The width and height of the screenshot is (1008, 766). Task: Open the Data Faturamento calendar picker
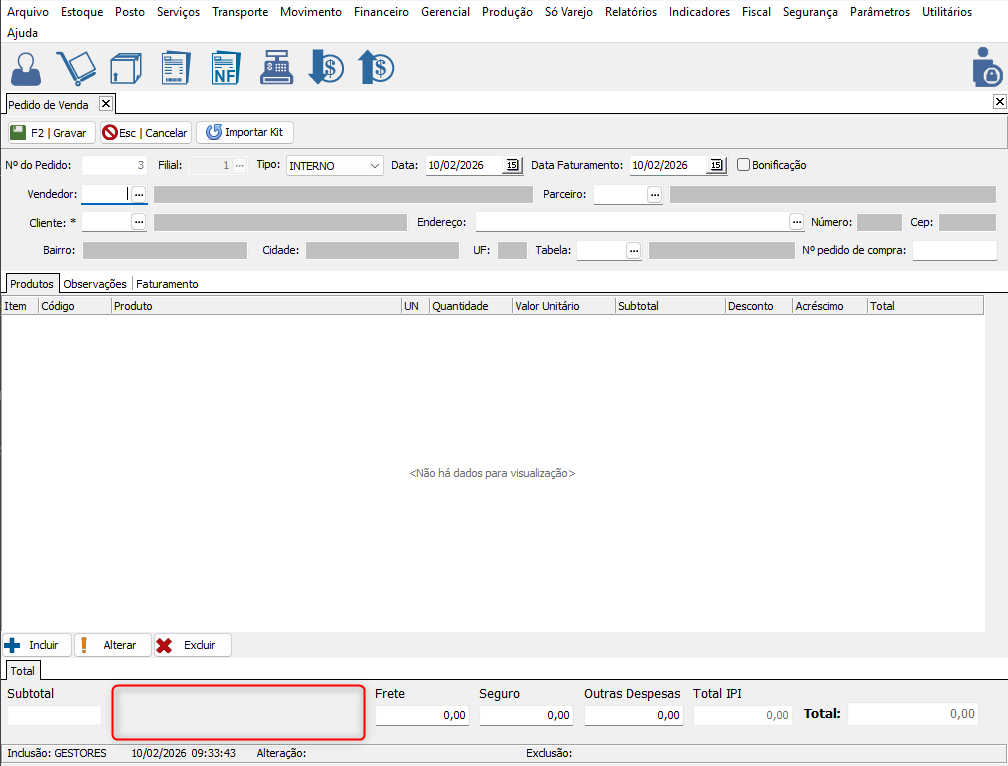click(716, 166)
